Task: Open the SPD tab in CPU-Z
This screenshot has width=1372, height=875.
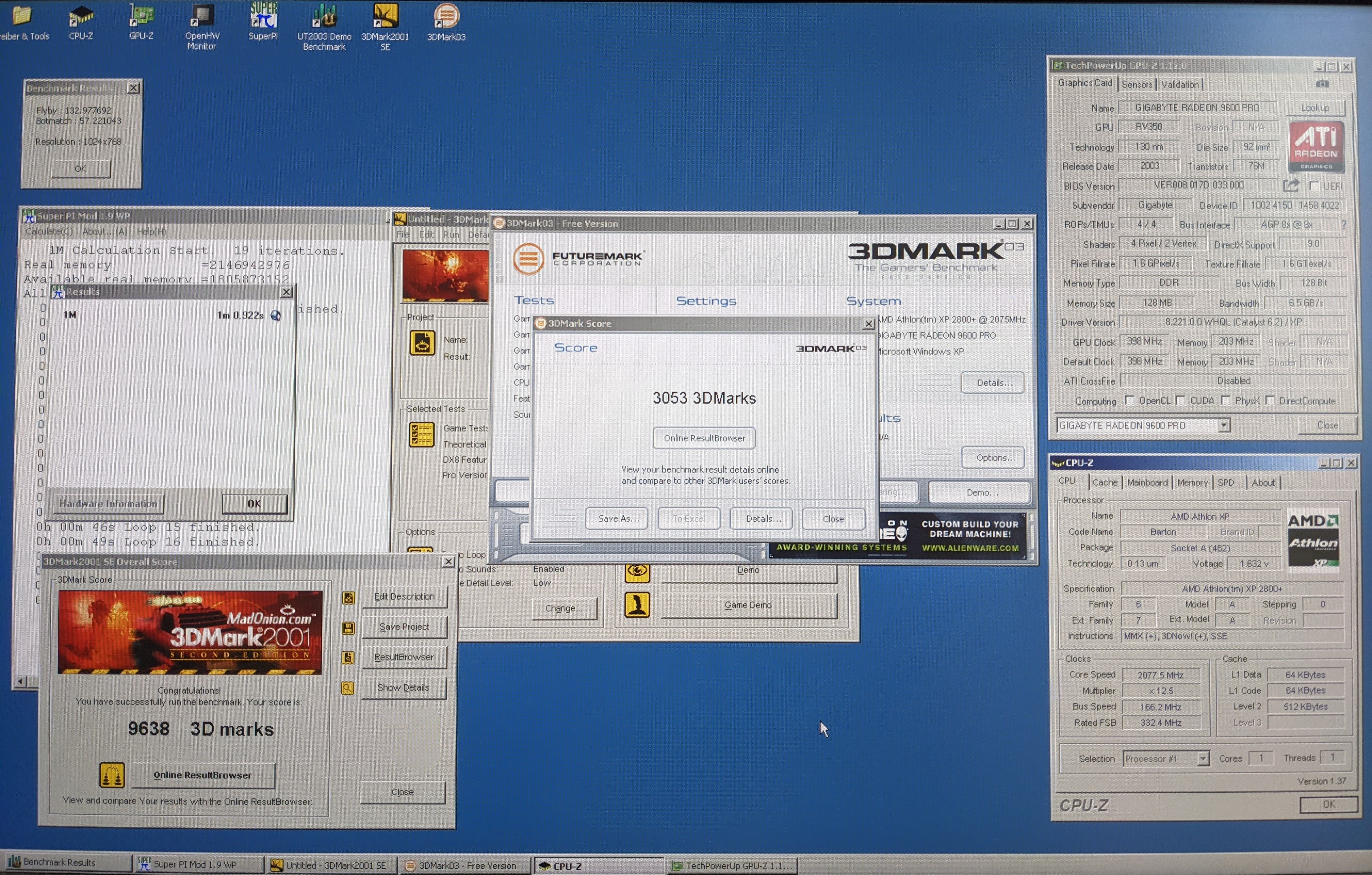Action: pyautogui.click(x=1226, y=482)
